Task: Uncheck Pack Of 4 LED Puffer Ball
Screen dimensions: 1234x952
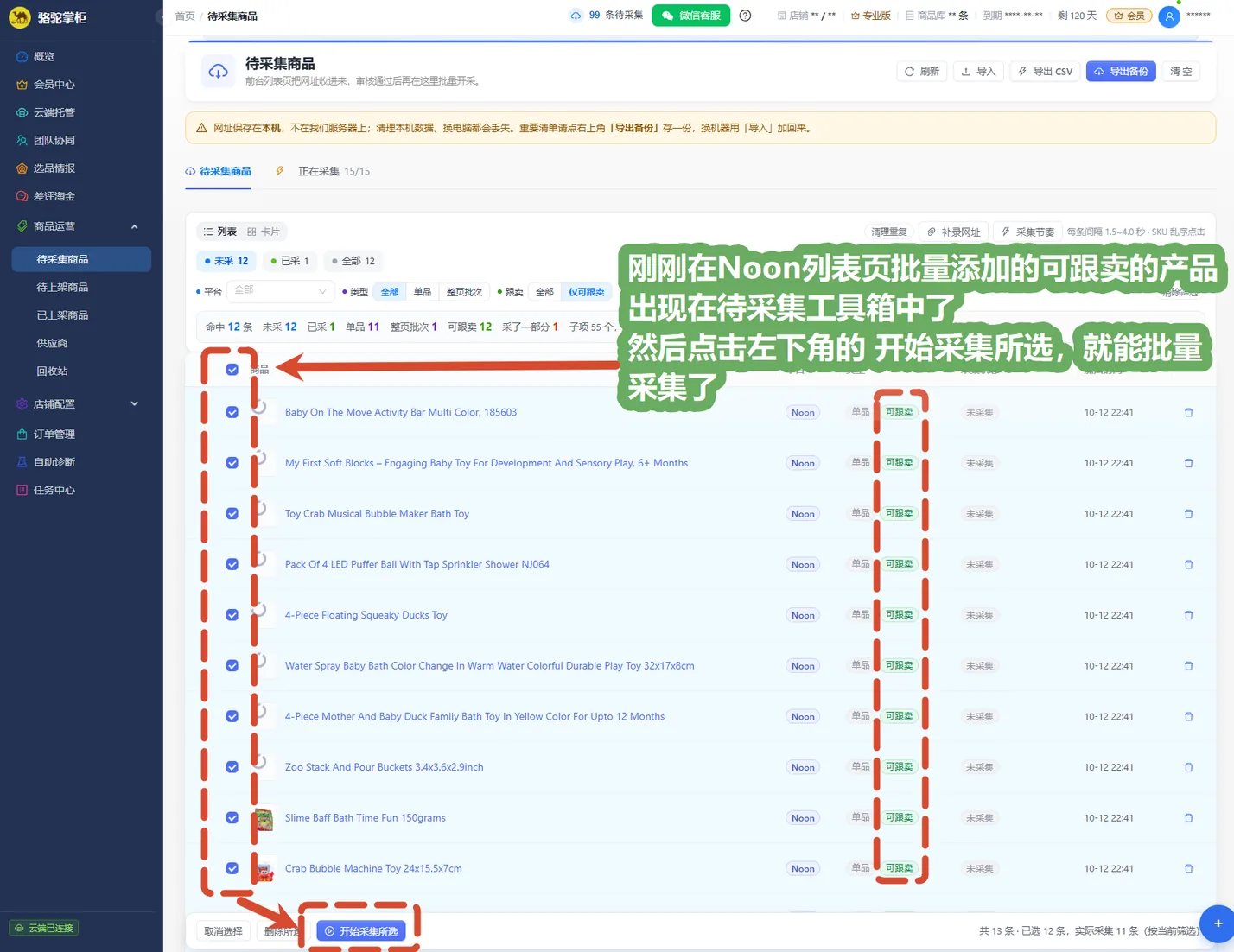Action: point(232,564)
